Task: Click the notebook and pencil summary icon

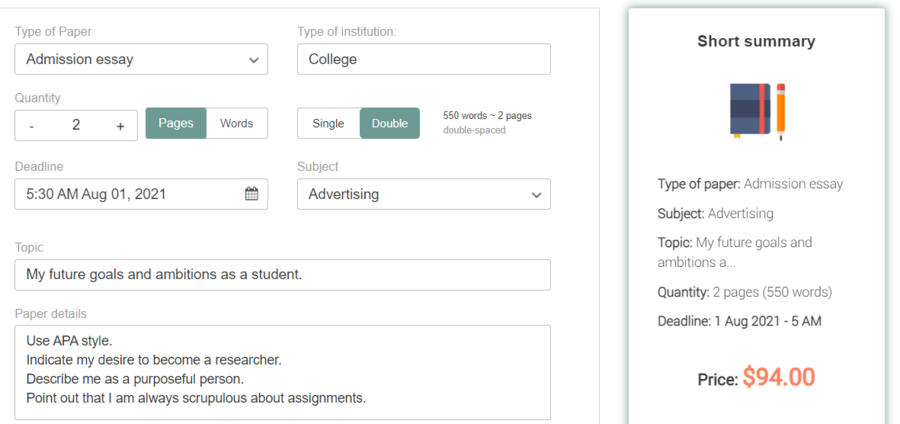Action: click(x=757, y=111)
